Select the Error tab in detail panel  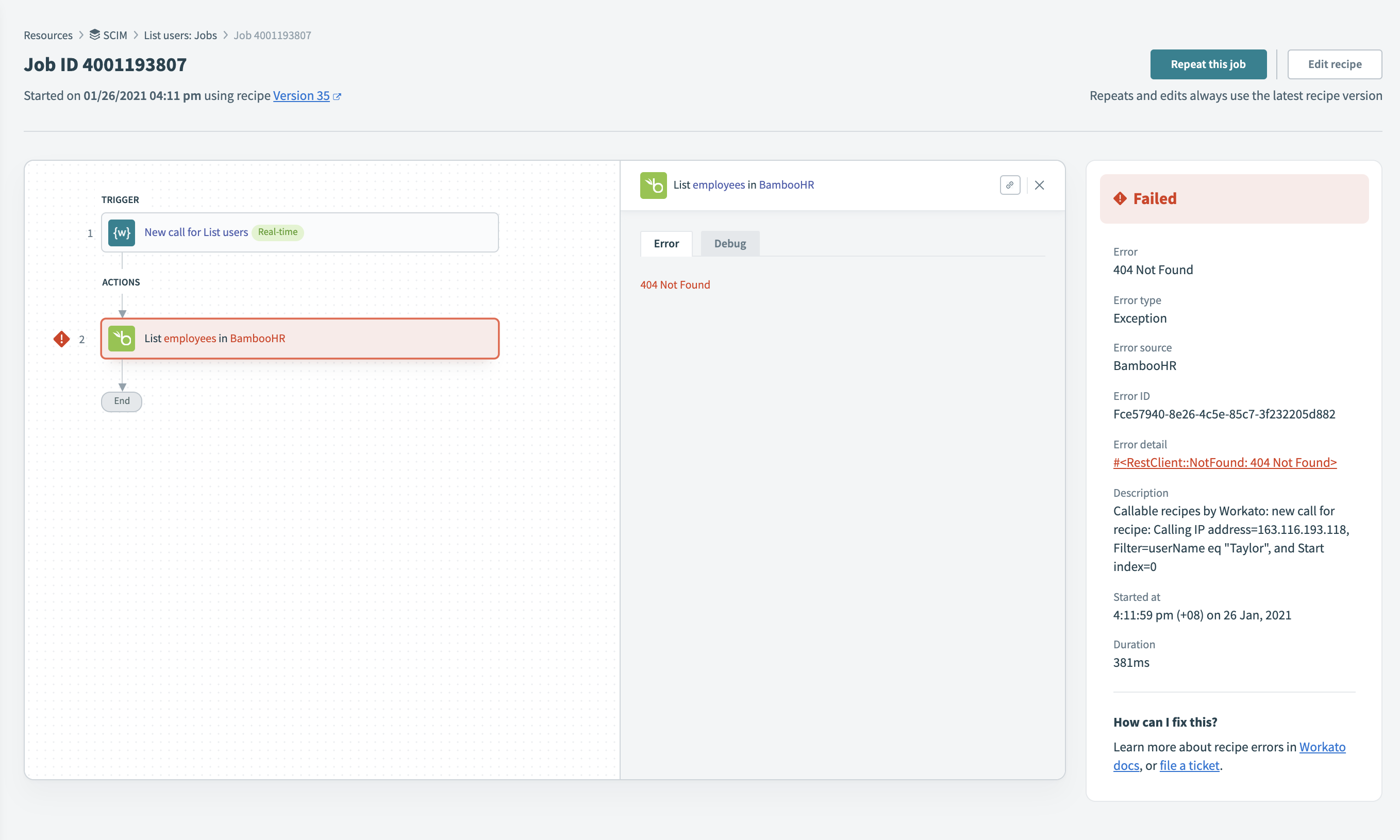(x=665, y=243)
